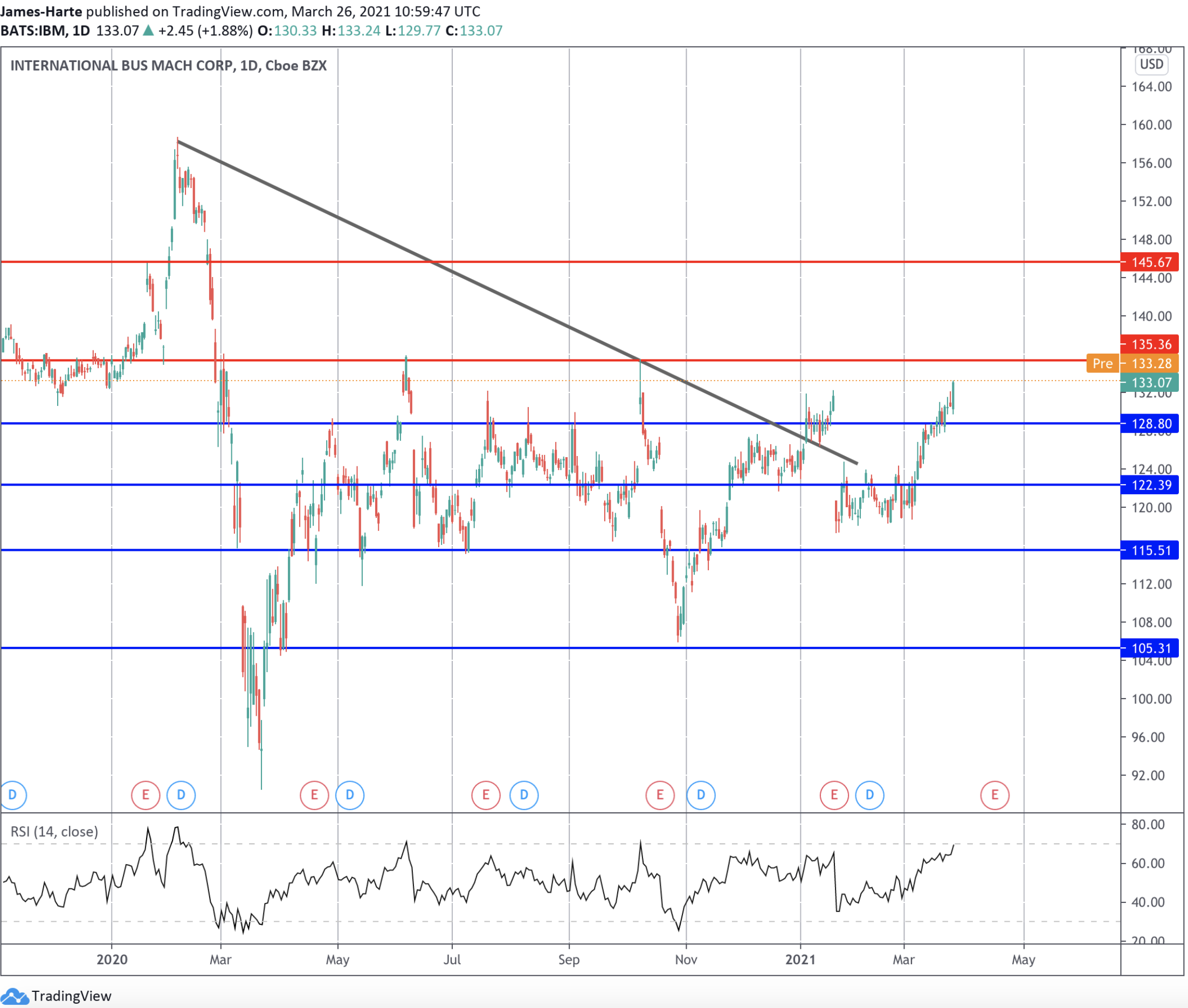The image size is (1188, 1008).
Task: Click the TradingView cloud logo icon
Action: (x=15, y=996)
